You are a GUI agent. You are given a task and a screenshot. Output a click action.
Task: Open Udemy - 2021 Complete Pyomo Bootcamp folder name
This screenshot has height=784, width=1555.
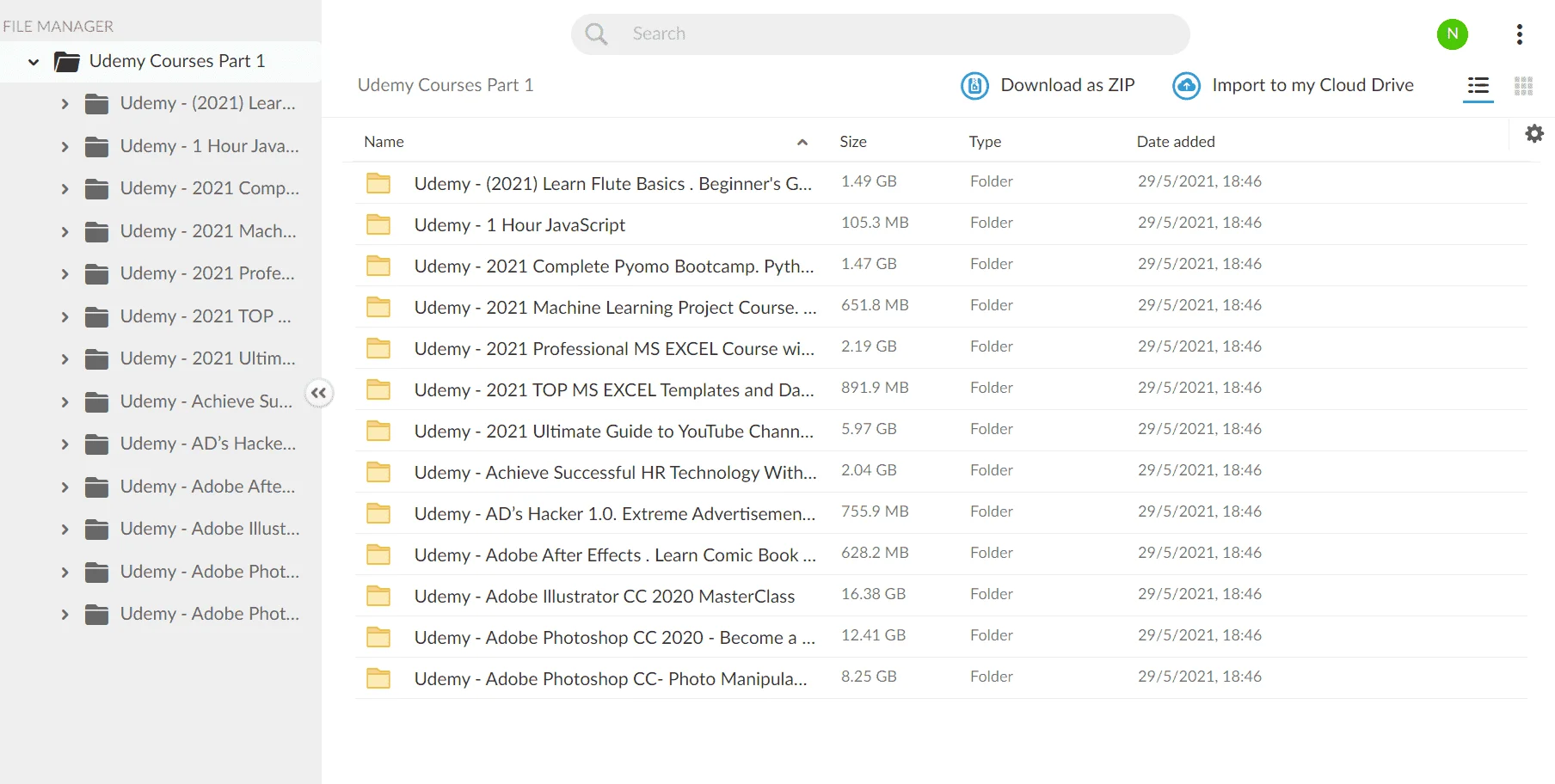click(x=614, y=266)
